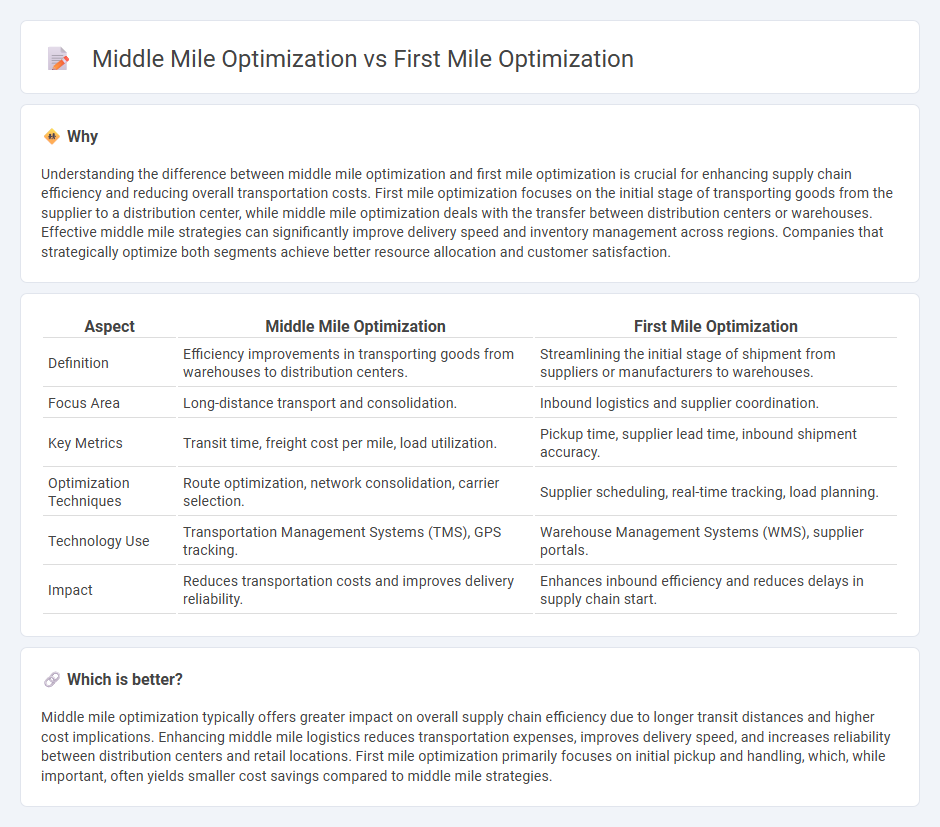The image size is (940, 827).
Task: Click the chain link icon beside Which is better?
Action: (x=52, y=680)
